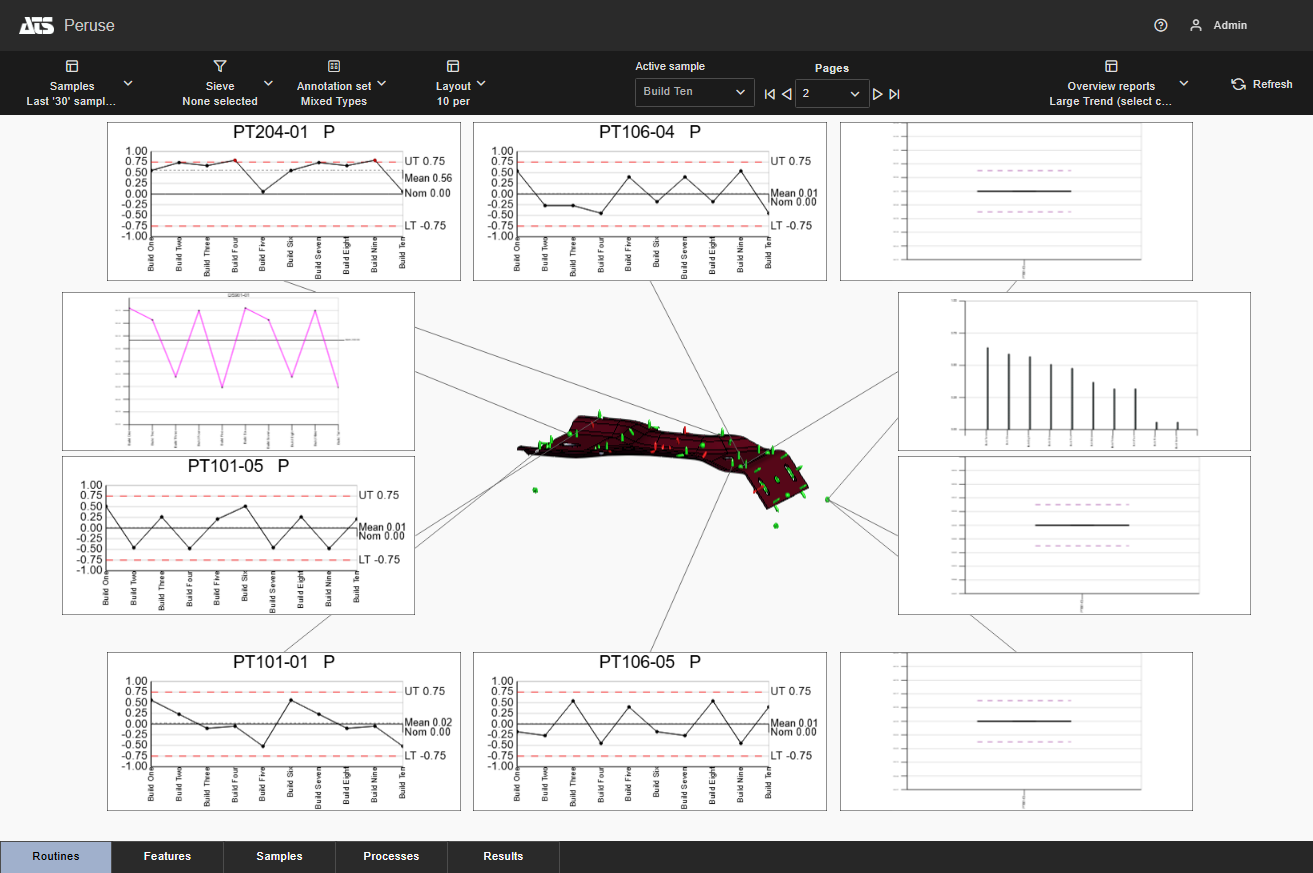Go to the previous page arrow

[786, 94]
